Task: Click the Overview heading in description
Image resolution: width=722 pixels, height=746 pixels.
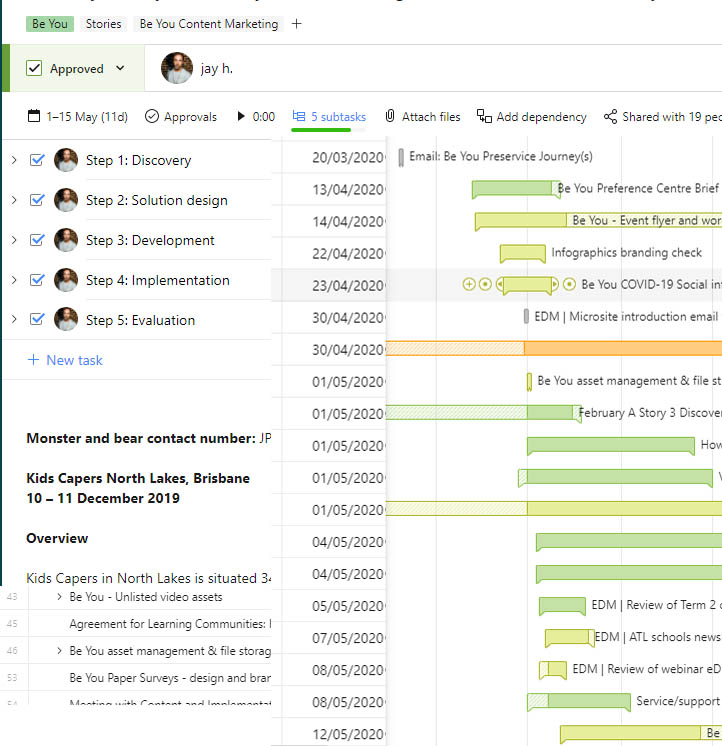Action: (57, 538)
